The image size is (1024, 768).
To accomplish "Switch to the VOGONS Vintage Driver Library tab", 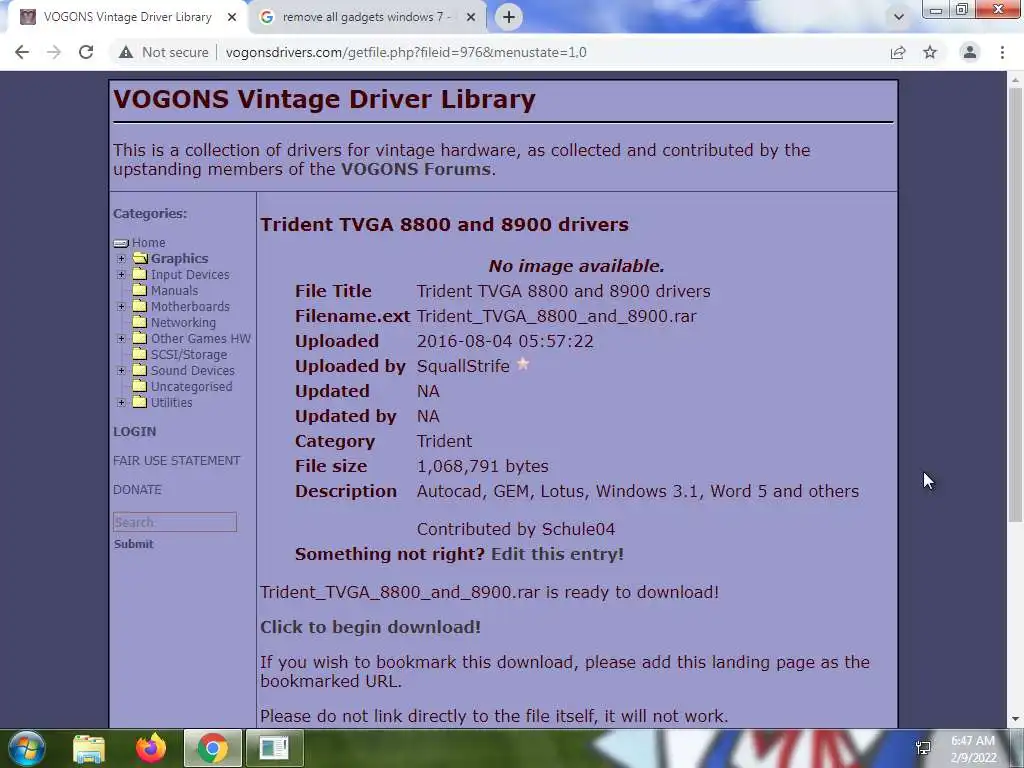I will (x=127, y=17).
